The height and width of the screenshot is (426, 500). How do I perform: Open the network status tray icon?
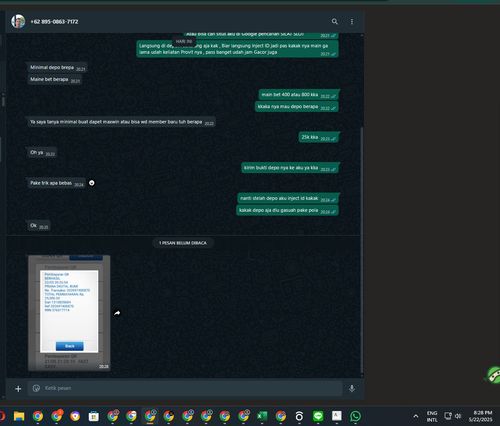[x=448, y=416]
